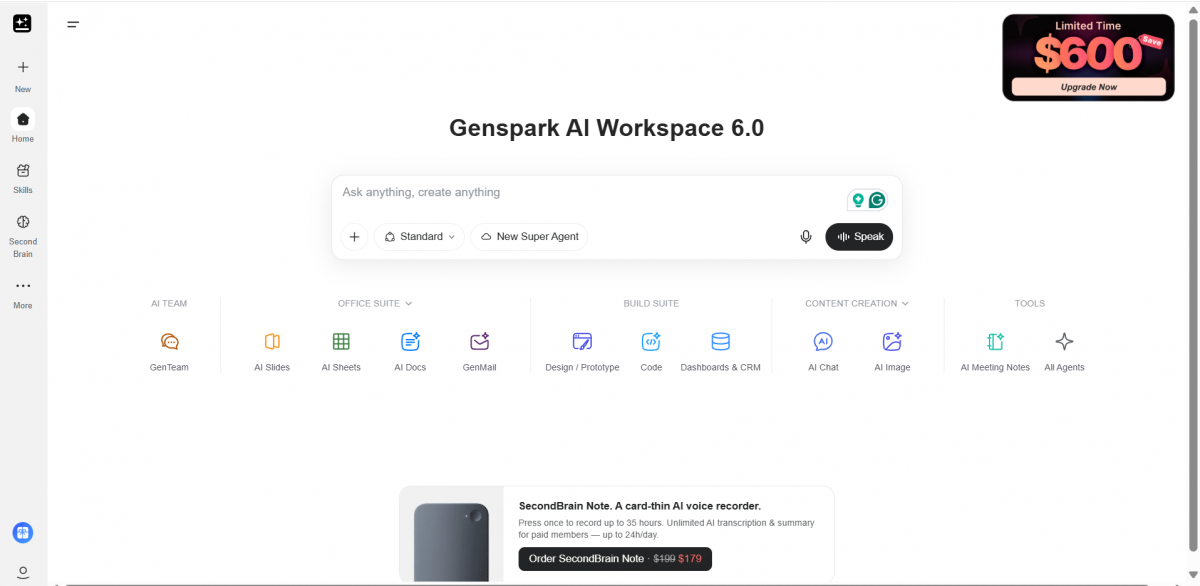This screenshot has width=1200, height=586.
Task: Click the BUILD SUITE category label
Action: click(651, 303)
